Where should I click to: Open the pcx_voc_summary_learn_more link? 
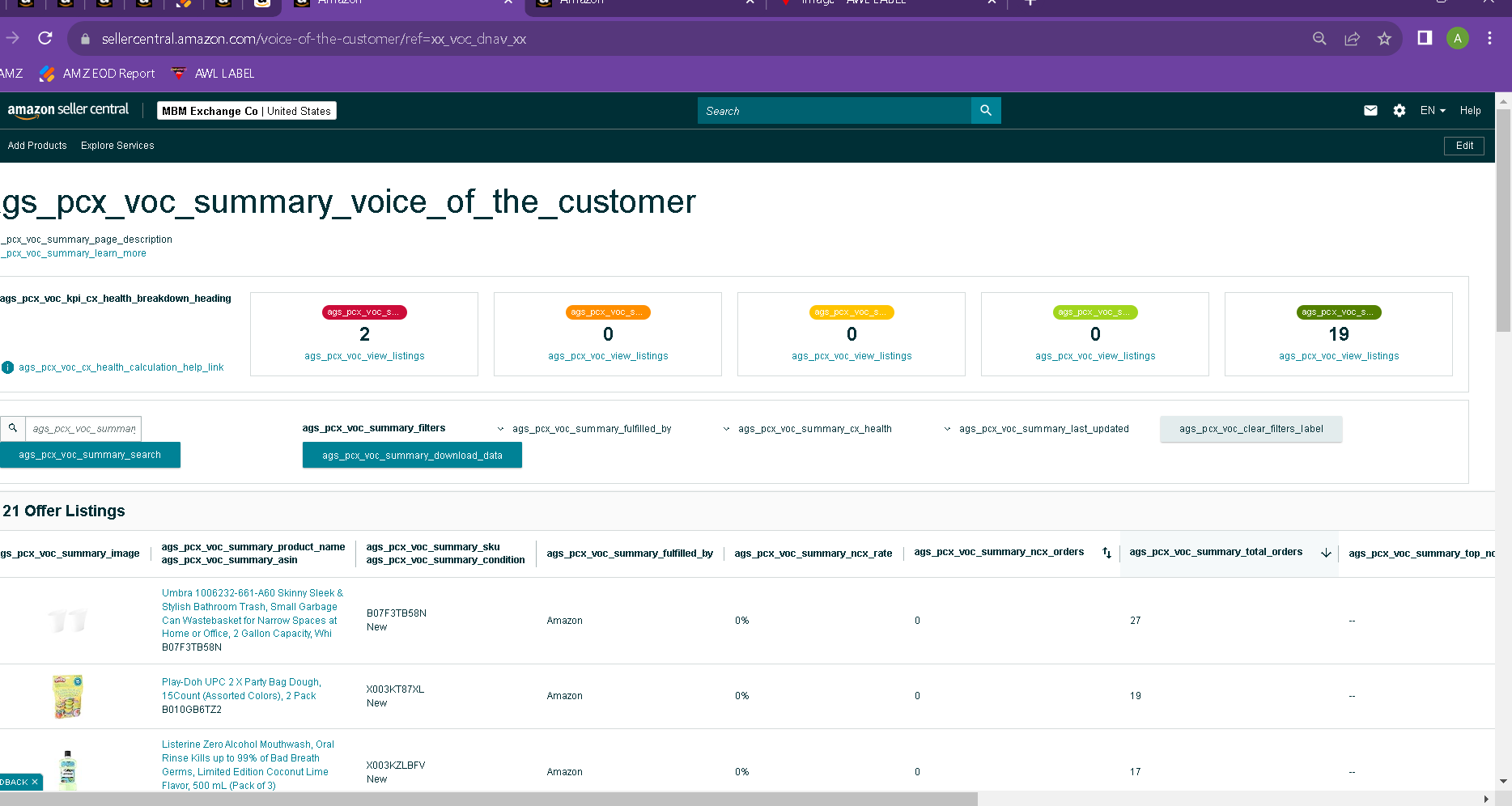(74, 253)
